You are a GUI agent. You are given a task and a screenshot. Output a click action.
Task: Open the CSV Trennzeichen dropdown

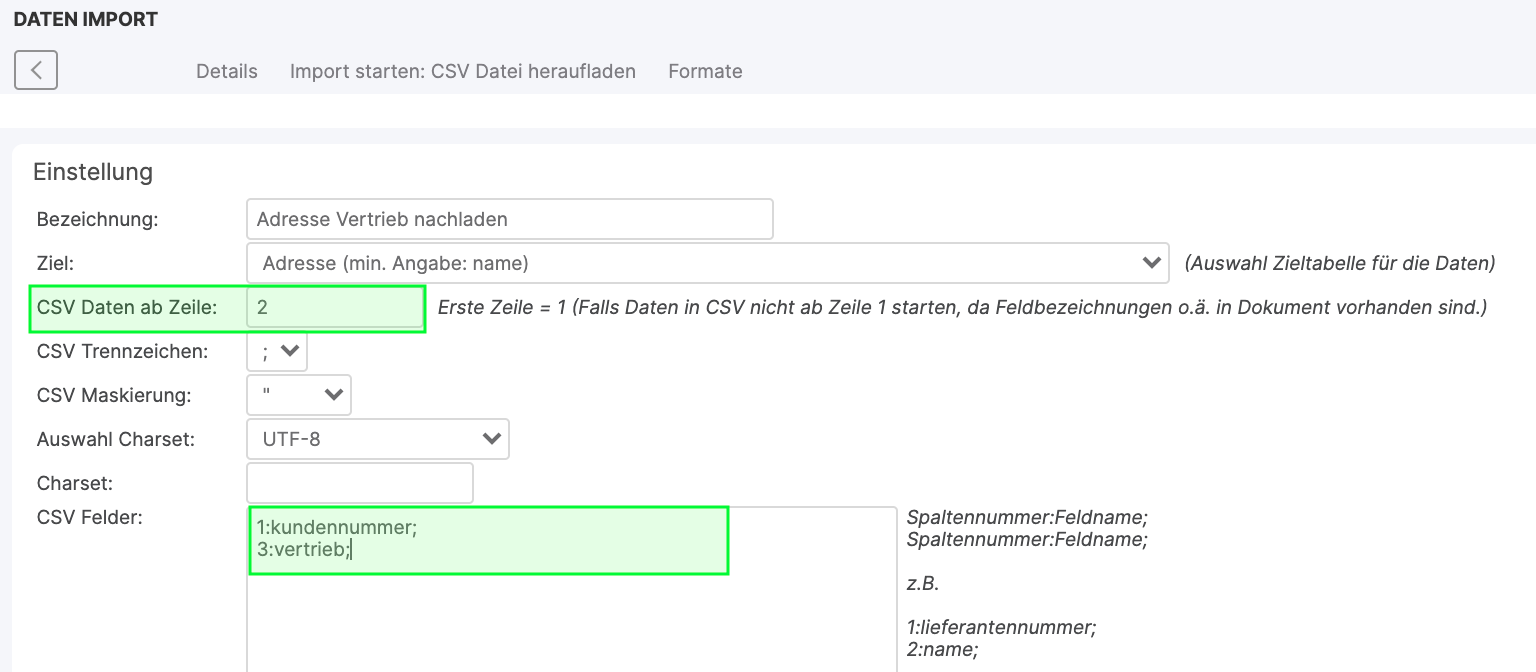click(277, 351)
